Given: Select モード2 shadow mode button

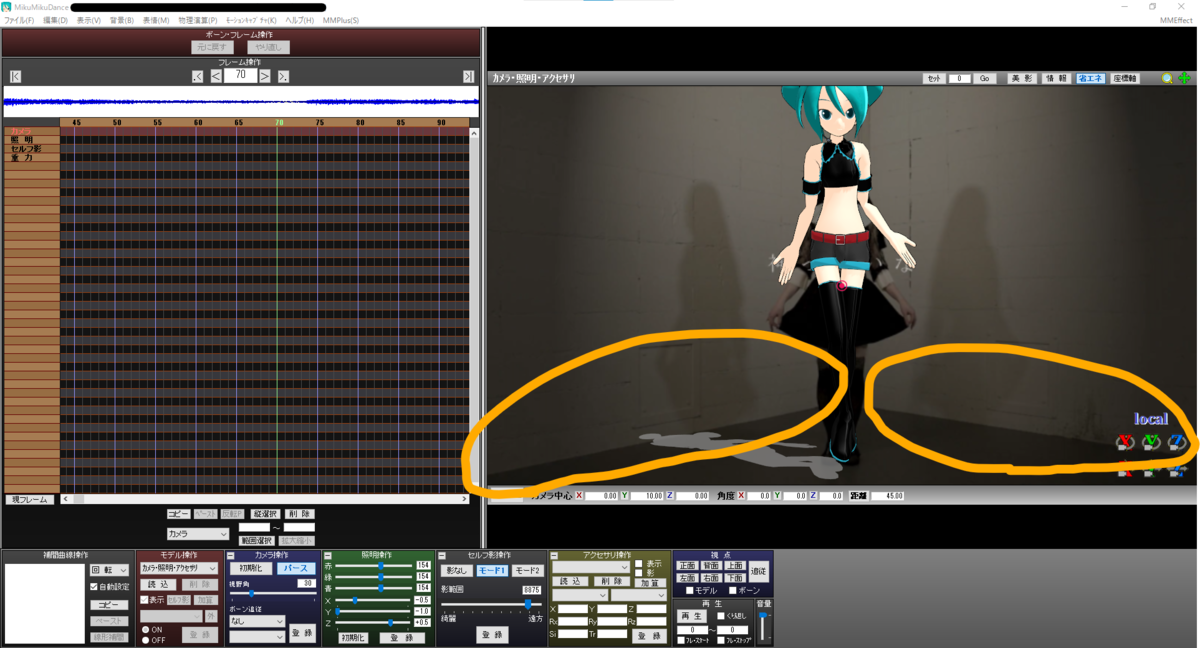Looking at the screenshot, I should click(x=528, y=570).
